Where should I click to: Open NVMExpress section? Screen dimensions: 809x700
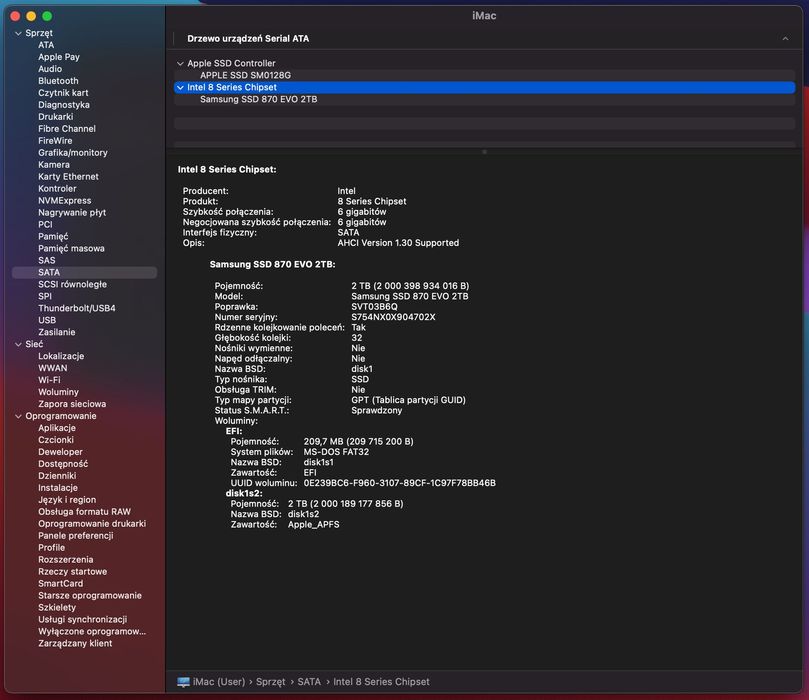point(64,201)
